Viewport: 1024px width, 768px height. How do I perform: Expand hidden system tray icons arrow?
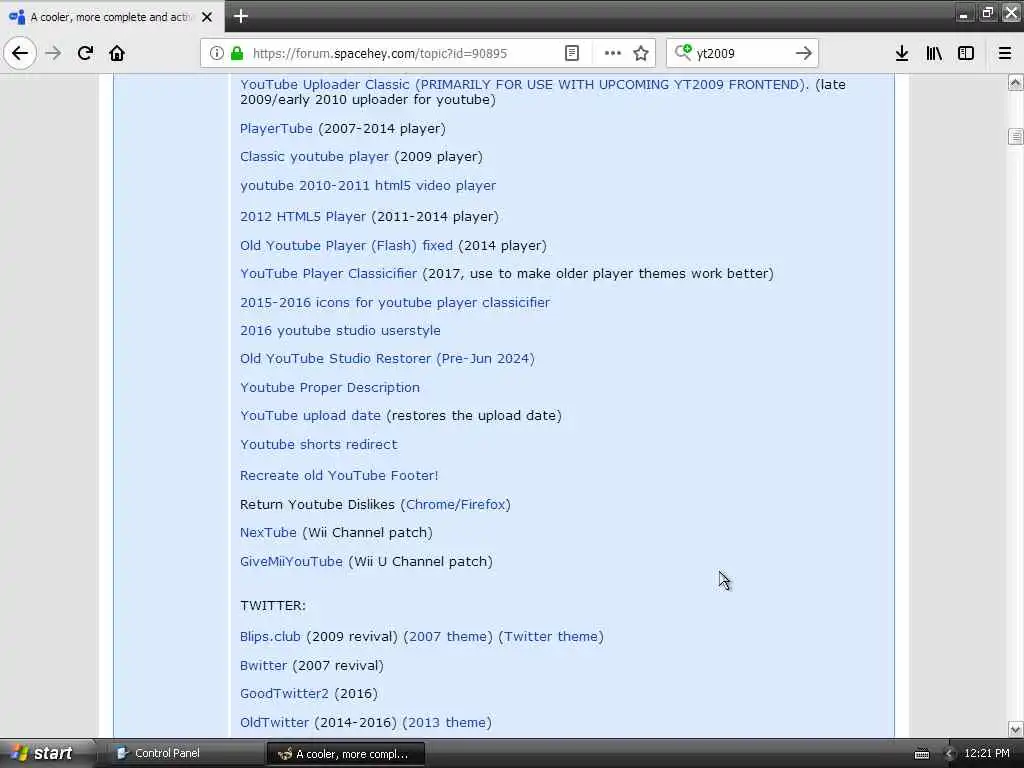click(950, 754)
